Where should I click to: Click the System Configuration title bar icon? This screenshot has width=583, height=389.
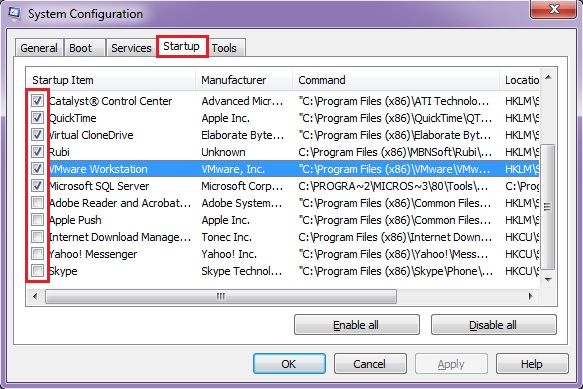pyautogui.click(x=14, y=14)
